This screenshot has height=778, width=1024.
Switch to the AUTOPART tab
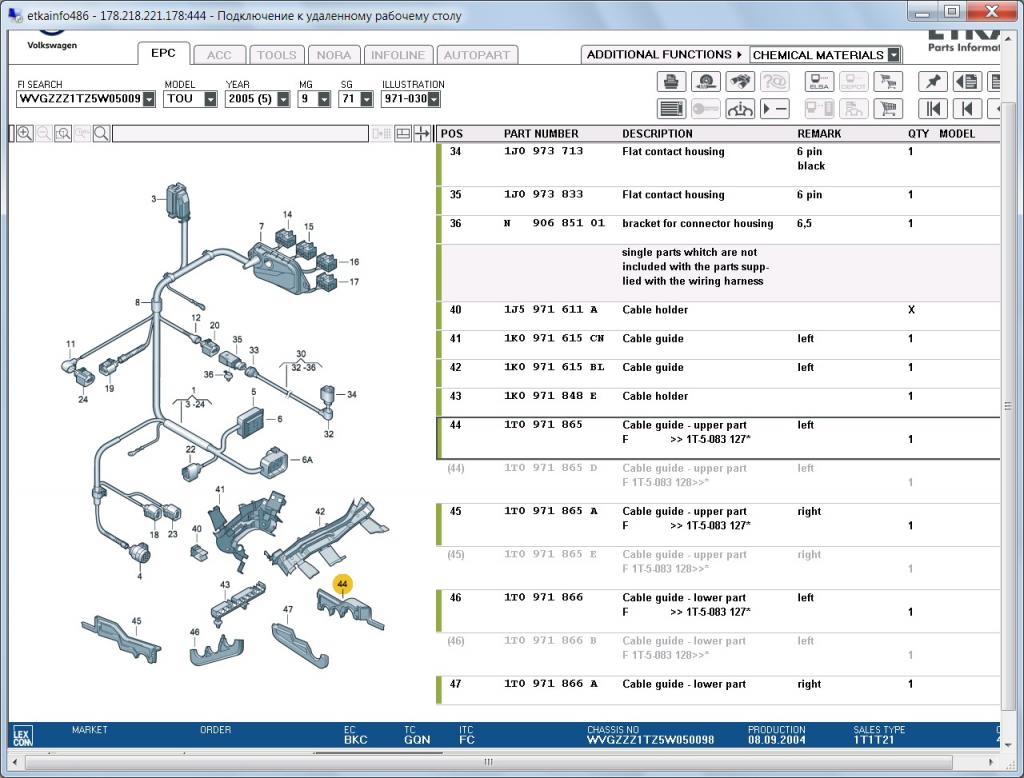tap(477, 56)
